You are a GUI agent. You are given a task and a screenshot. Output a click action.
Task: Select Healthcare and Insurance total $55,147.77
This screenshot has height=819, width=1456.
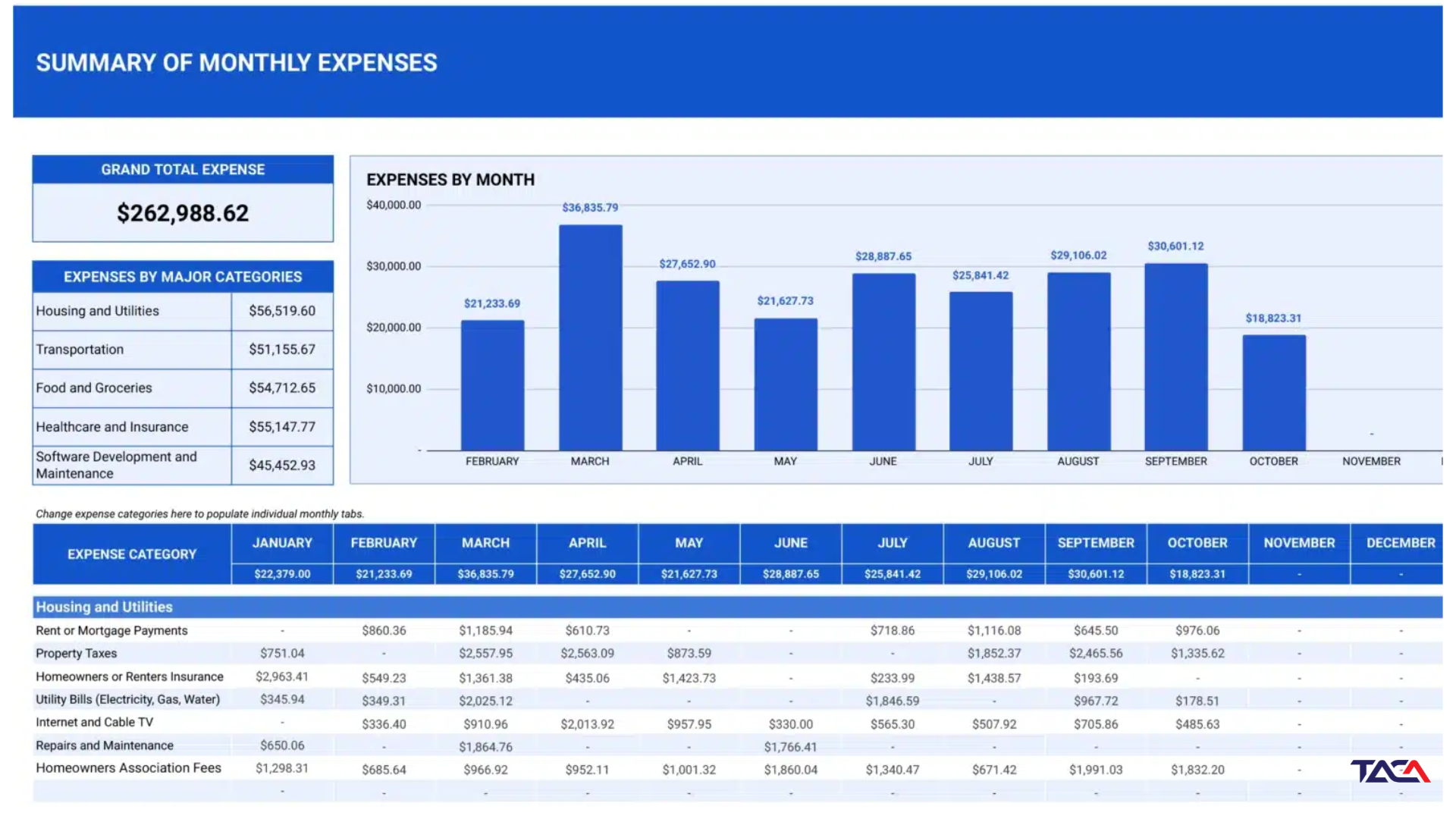[x=282, y=427]
